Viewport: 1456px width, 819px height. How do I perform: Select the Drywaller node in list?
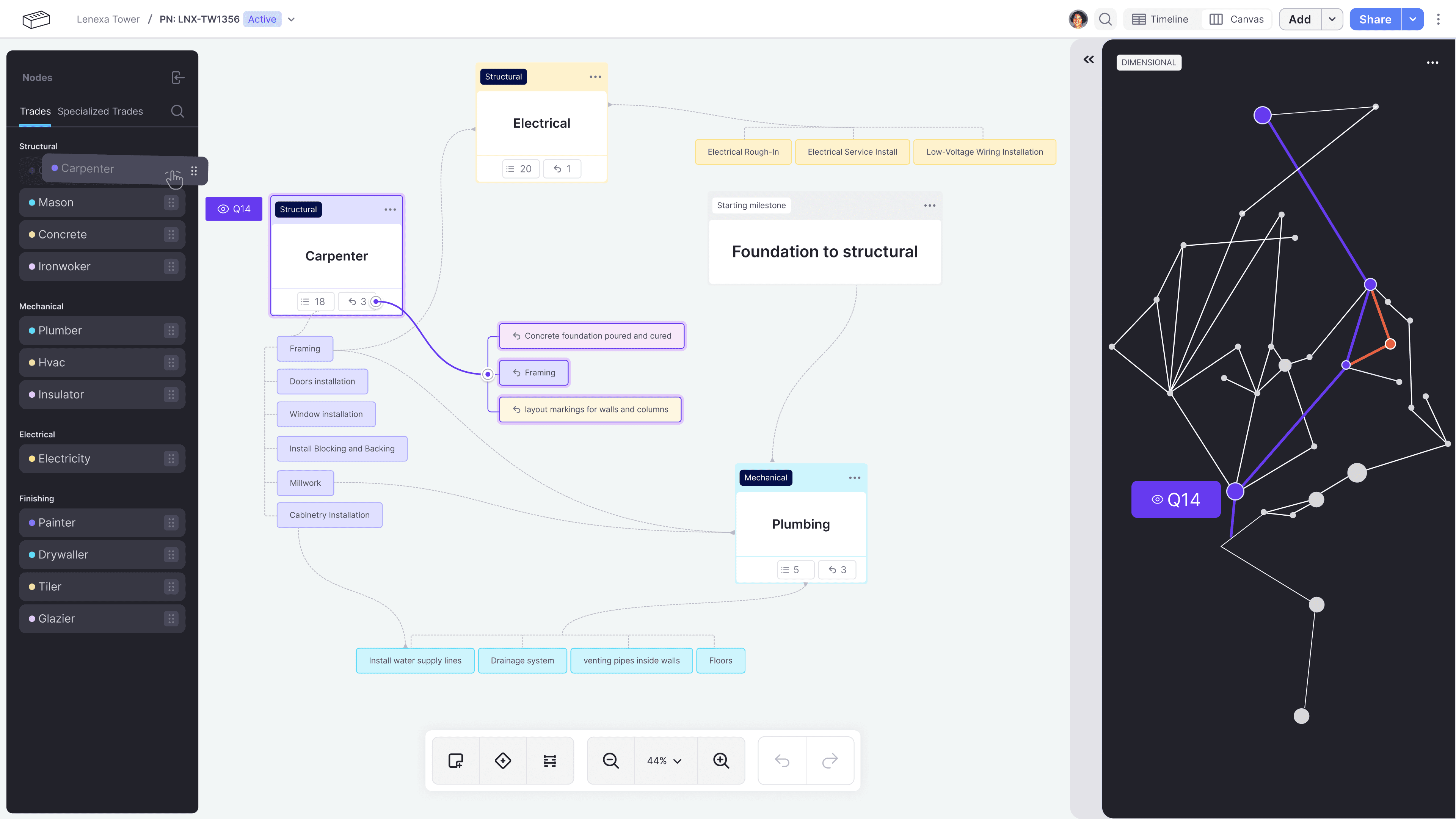click(102, 555)
